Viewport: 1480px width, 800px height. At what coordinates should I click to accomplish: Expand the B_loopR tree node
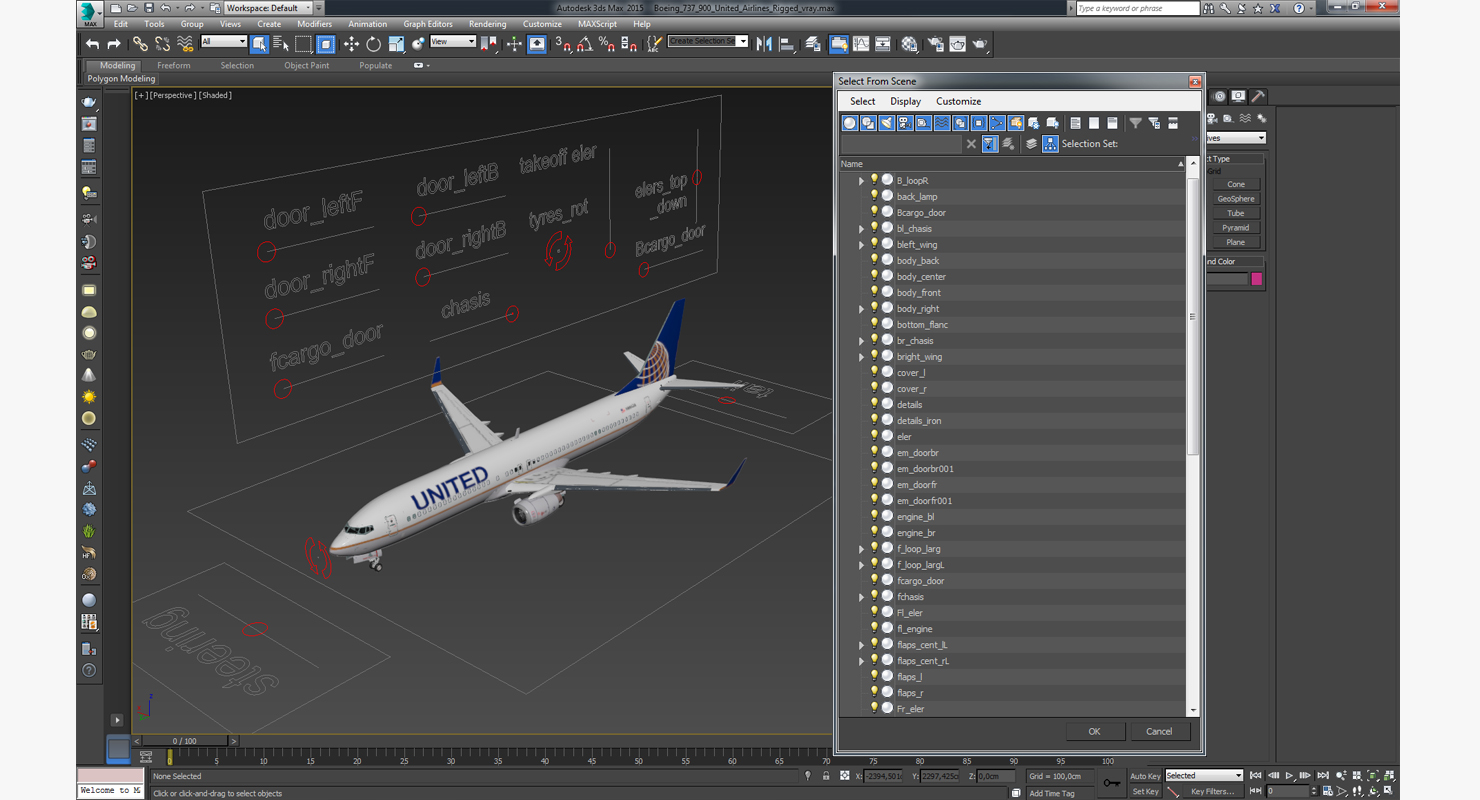pyautogui.click(x=861, y=181)
